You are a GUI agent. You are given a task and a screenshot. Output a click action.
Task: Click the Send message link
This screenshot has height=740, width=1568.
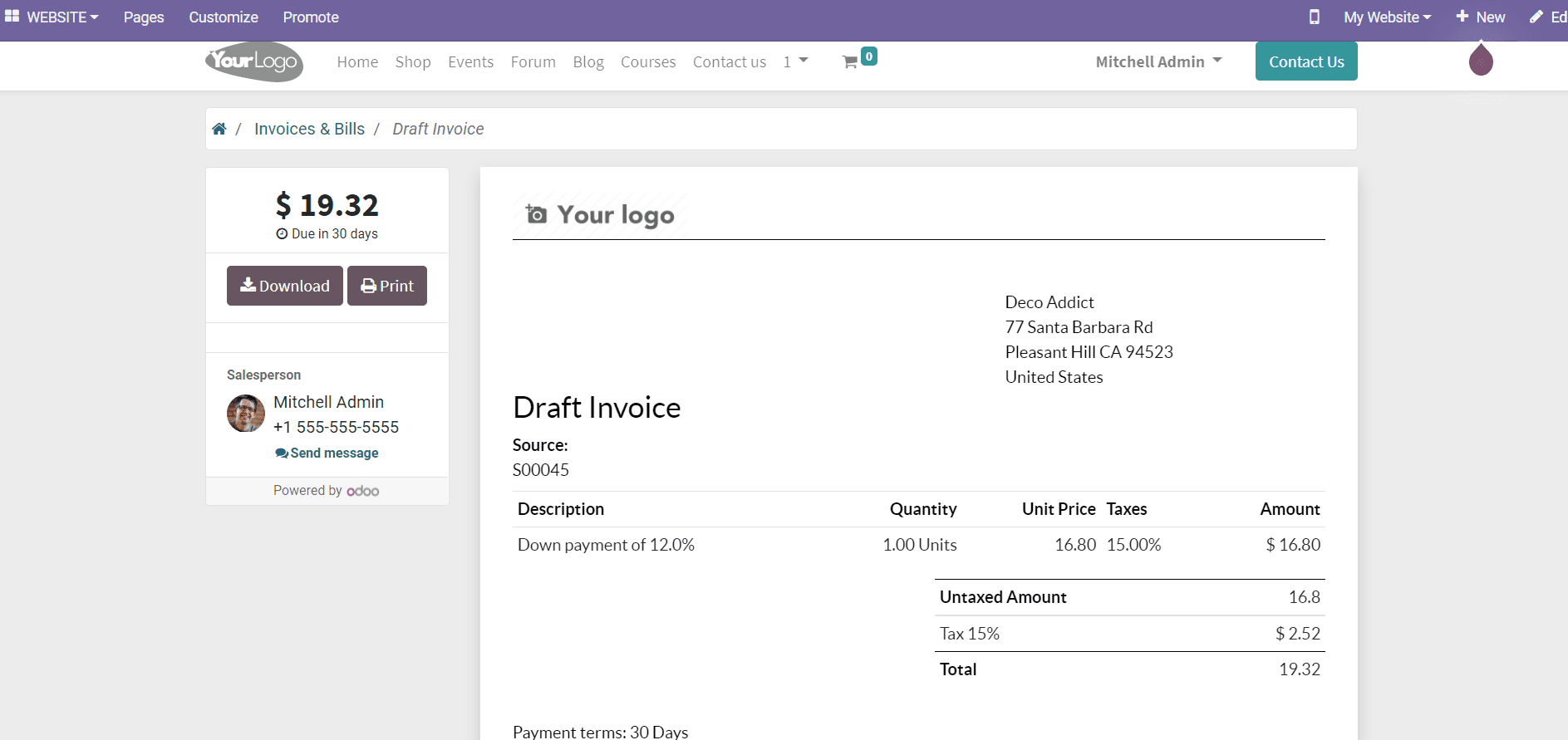(x=327, y=453)
